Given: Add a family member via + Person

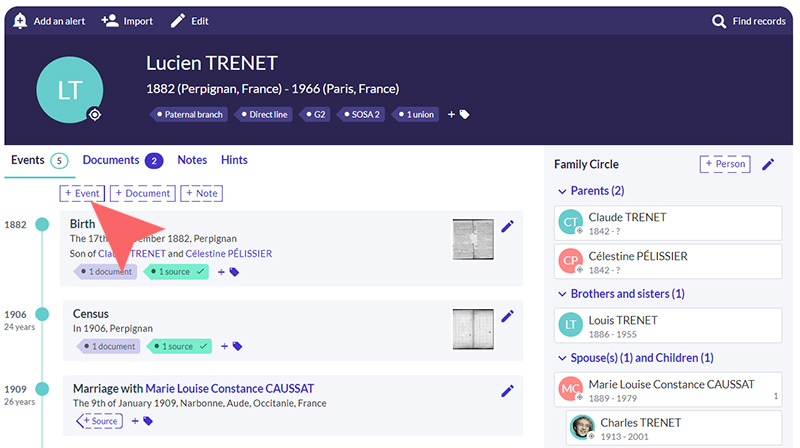Looking at the screenshot, I should coord(724,164).
